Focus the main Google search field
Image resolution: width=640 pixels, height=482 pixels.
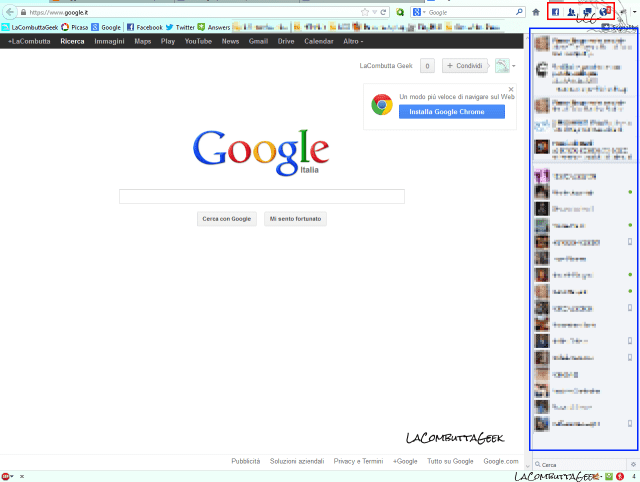pos(262,196)
